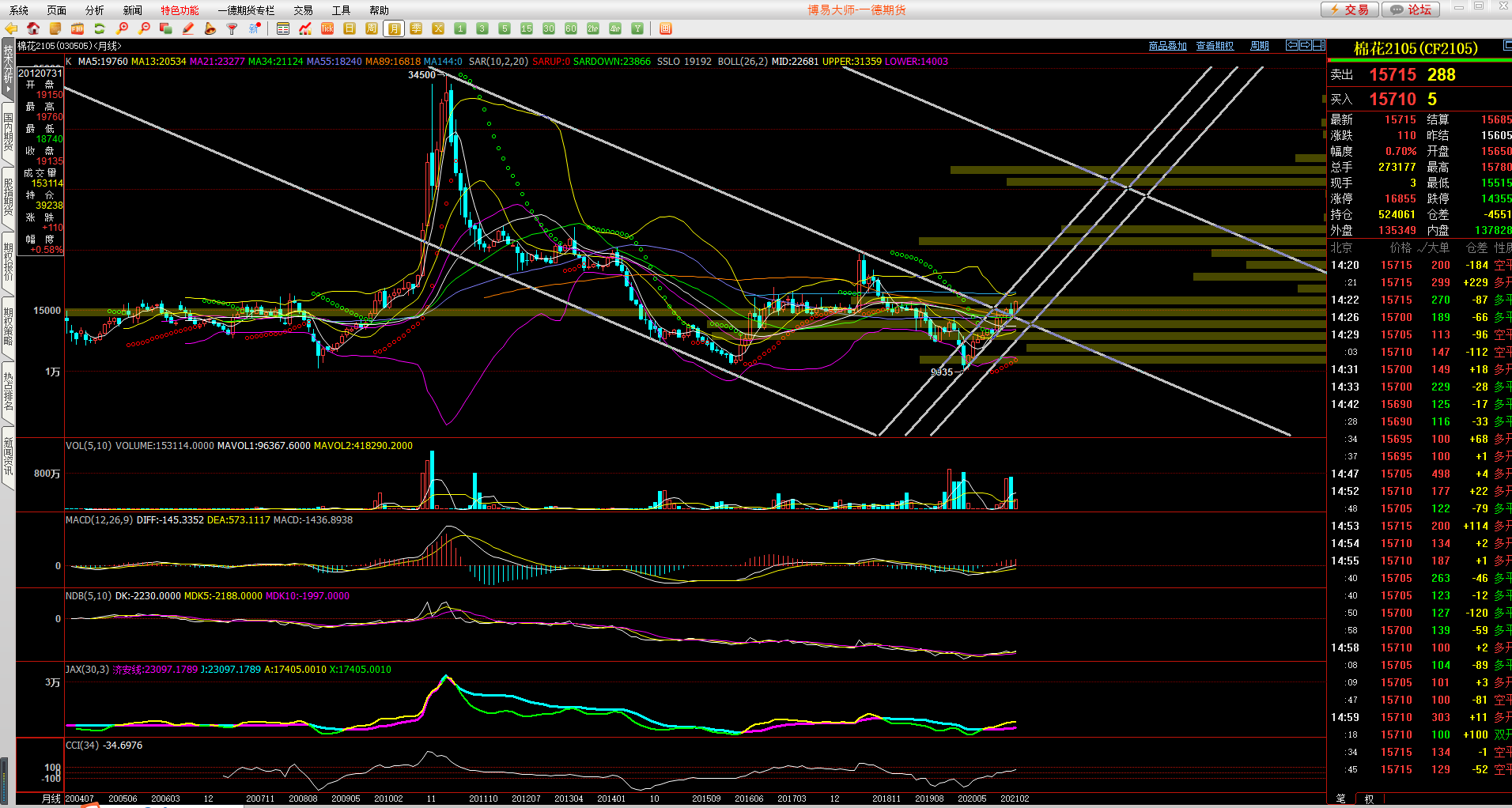Select the 15-minute period icon
Screen dimensions: 1512x808
527,28
